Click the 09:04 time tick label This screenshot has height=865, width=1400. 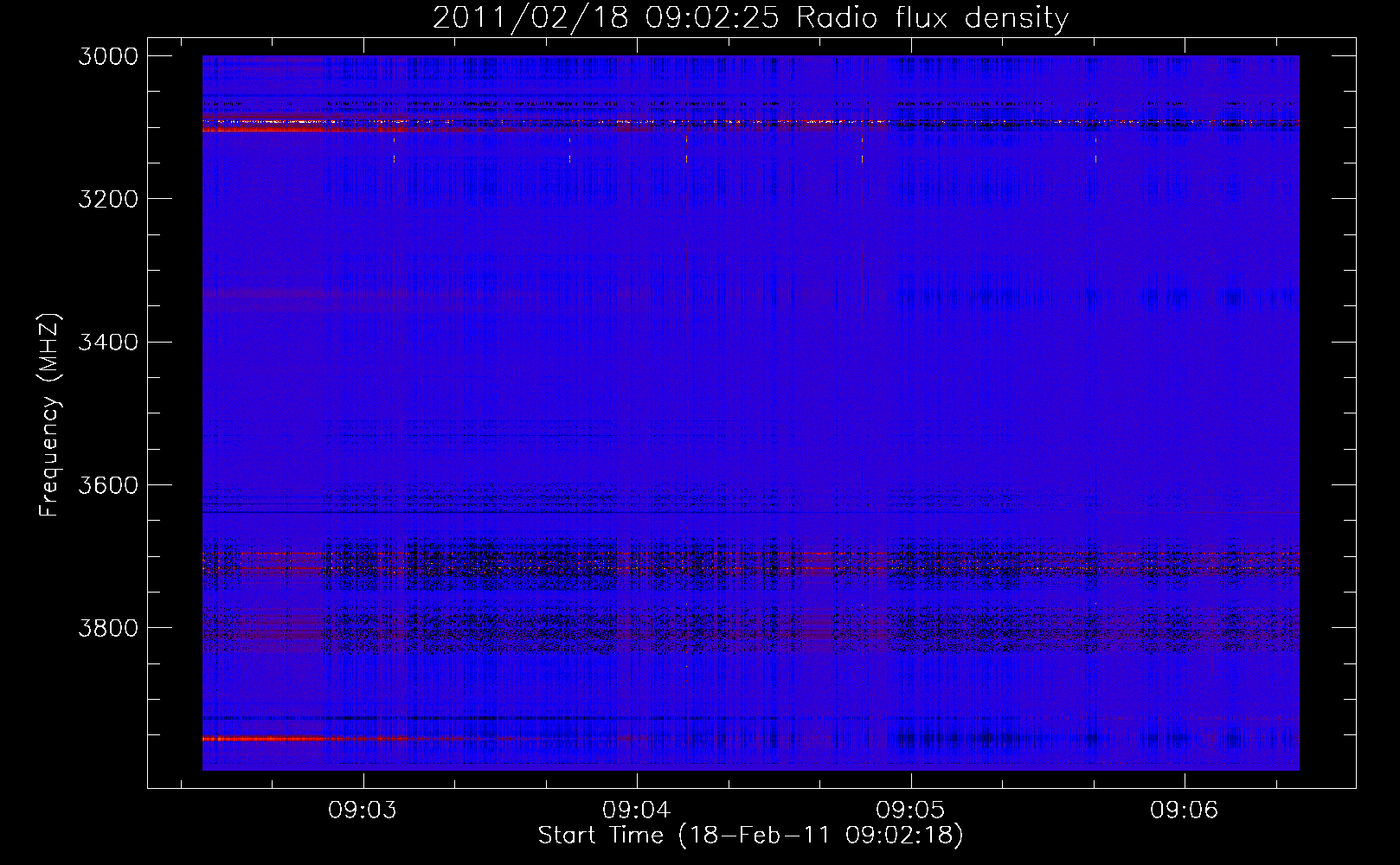point(637,810)
